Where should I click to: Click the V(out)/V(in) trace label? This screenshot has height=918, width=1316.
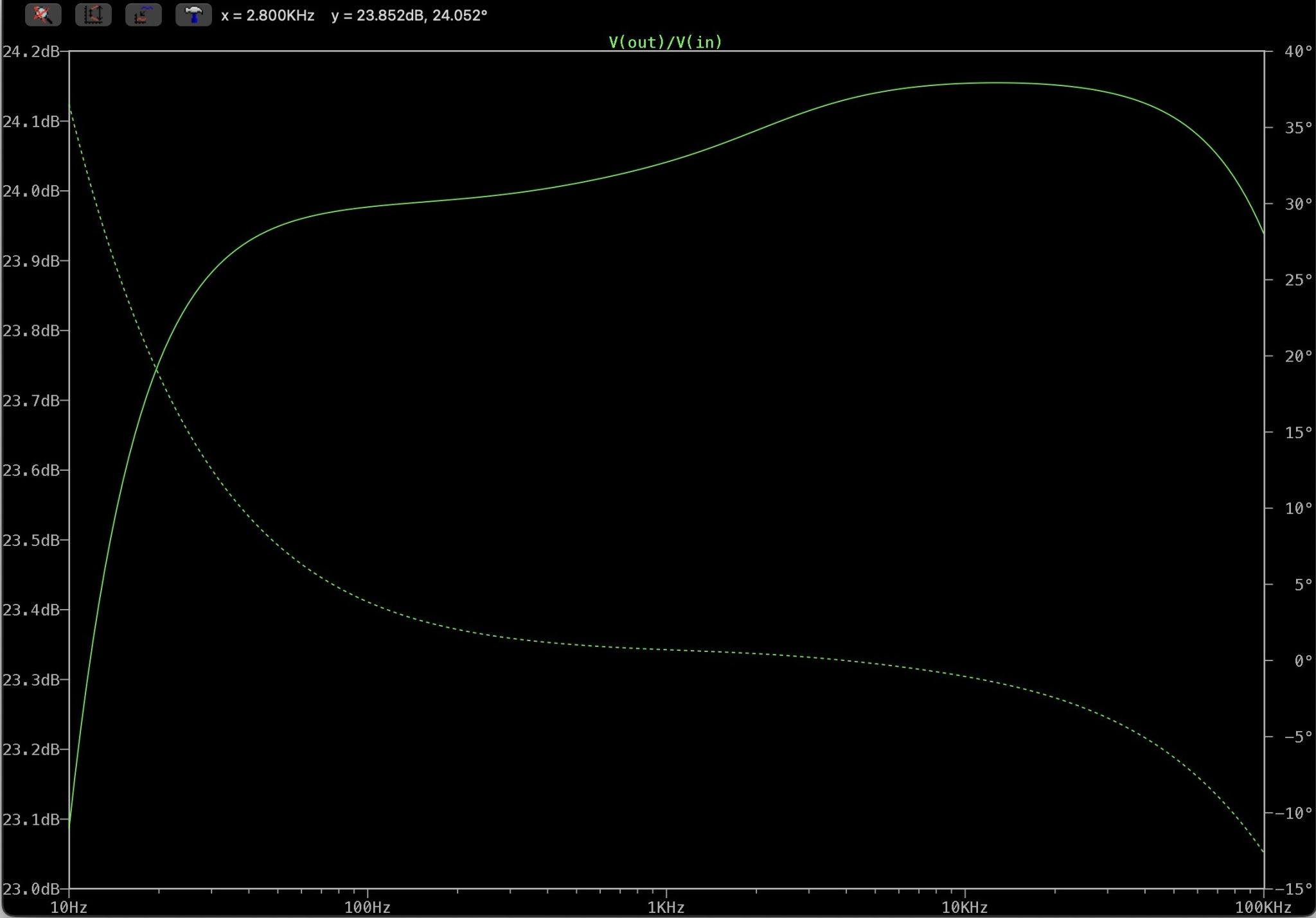pos(666,42)
